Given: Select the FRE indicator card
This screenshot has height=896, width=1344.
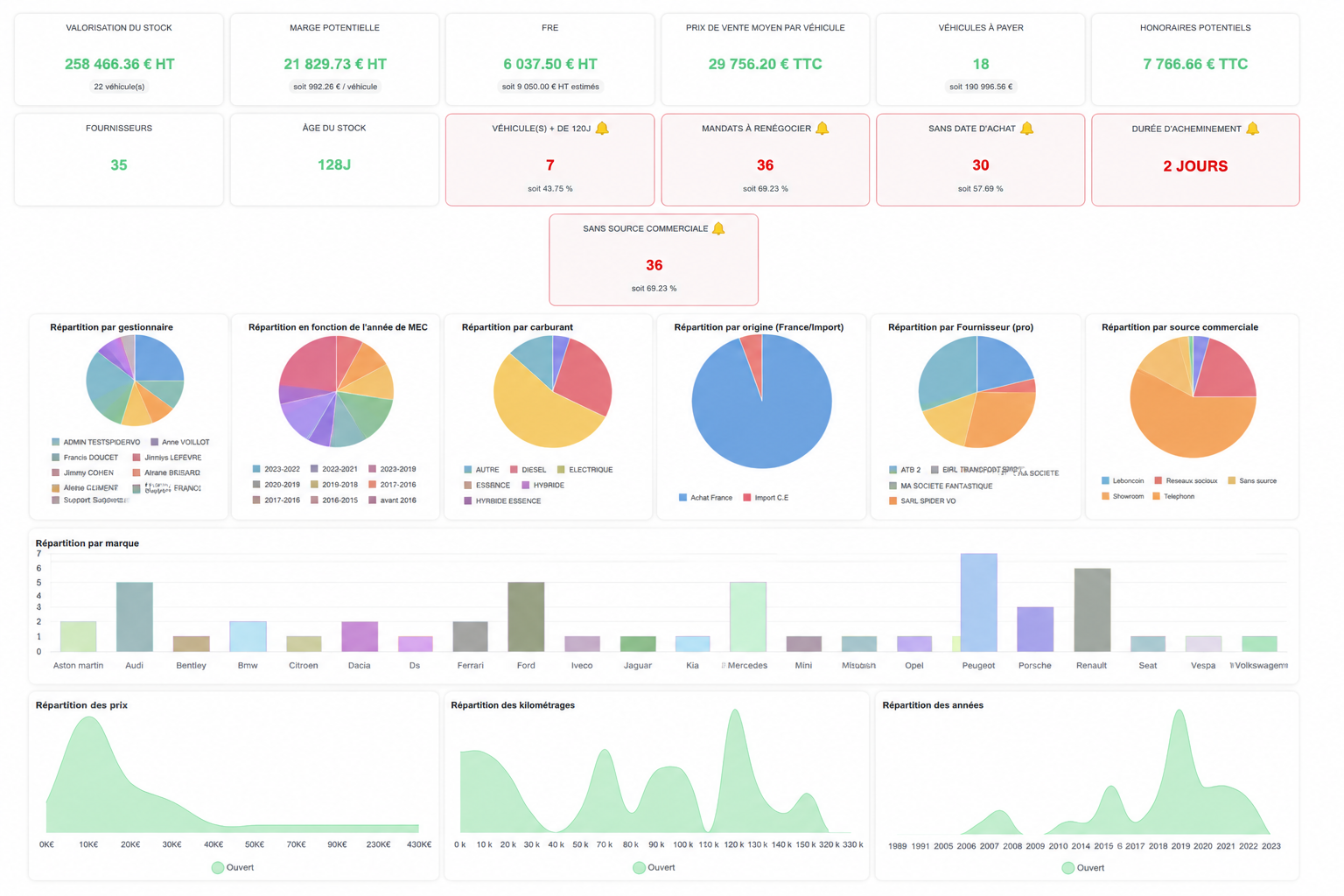Looking at the screenshot, I should [x=549, y=59].
